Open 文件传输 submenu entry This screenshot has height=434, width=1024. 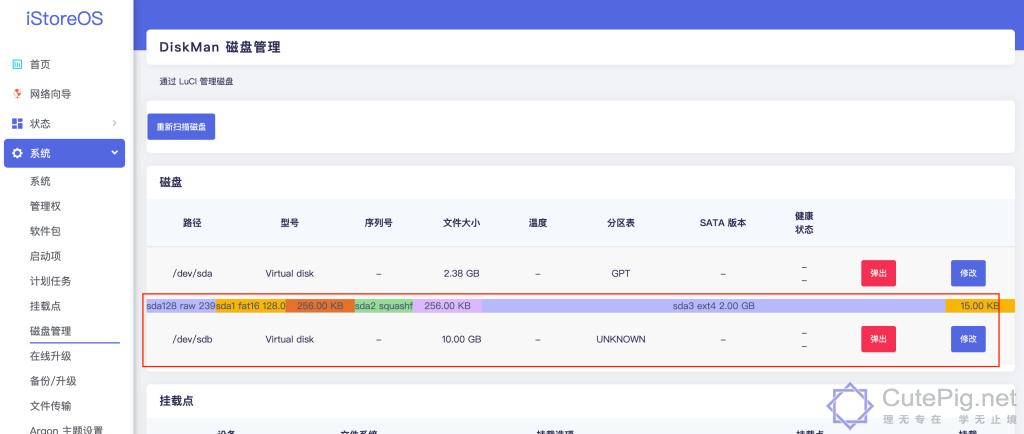click(50, 405)
